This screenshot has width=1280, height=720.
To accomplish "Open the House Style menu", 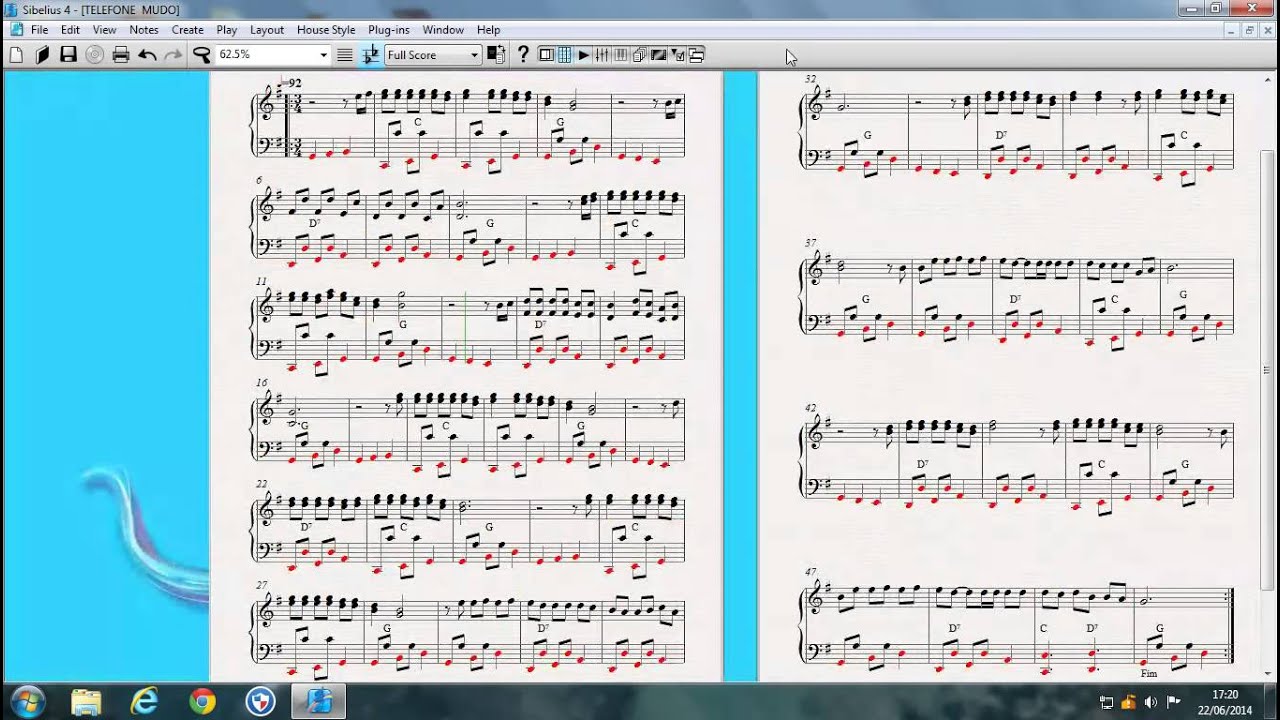I will point(326,30).
